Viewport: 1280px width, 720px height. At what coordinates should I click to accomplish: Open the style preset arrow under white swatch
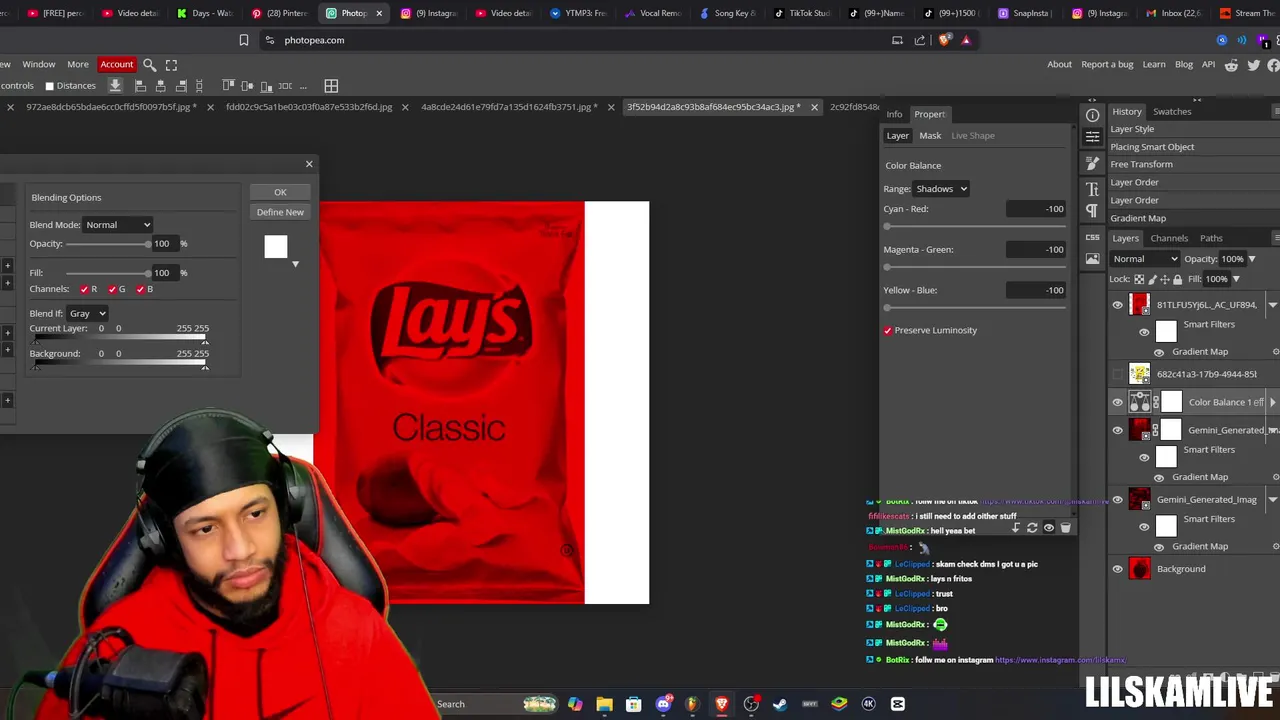295,264
